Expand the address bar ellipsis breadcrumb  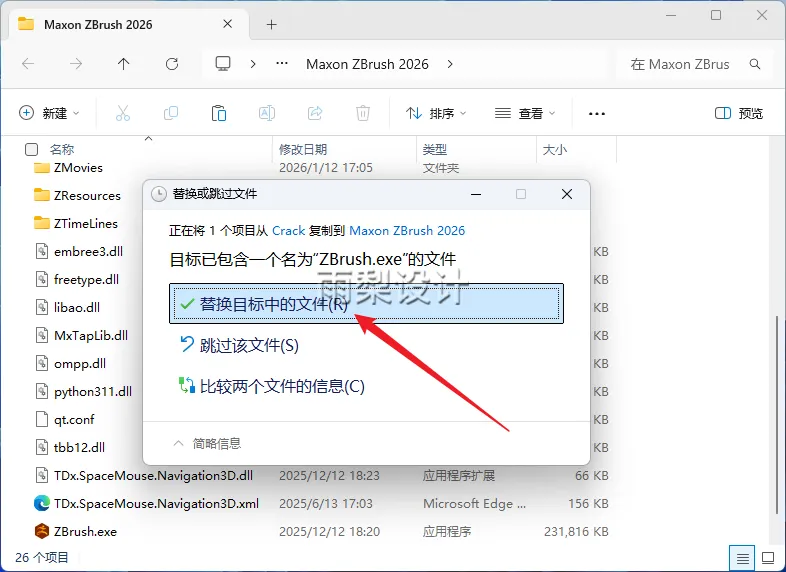point(282,64)
